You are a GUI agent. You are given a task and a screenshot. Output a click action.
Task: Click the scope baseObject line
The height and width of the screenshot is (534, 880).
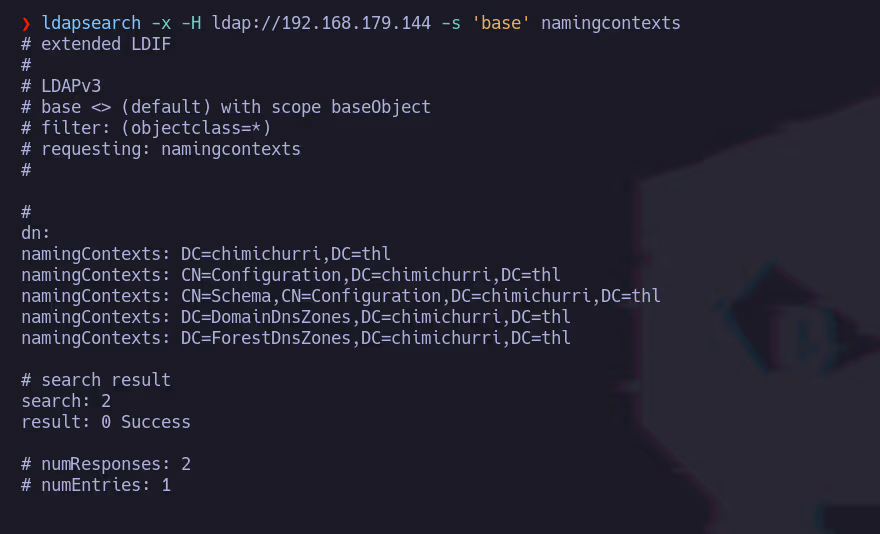click(226, 107)
